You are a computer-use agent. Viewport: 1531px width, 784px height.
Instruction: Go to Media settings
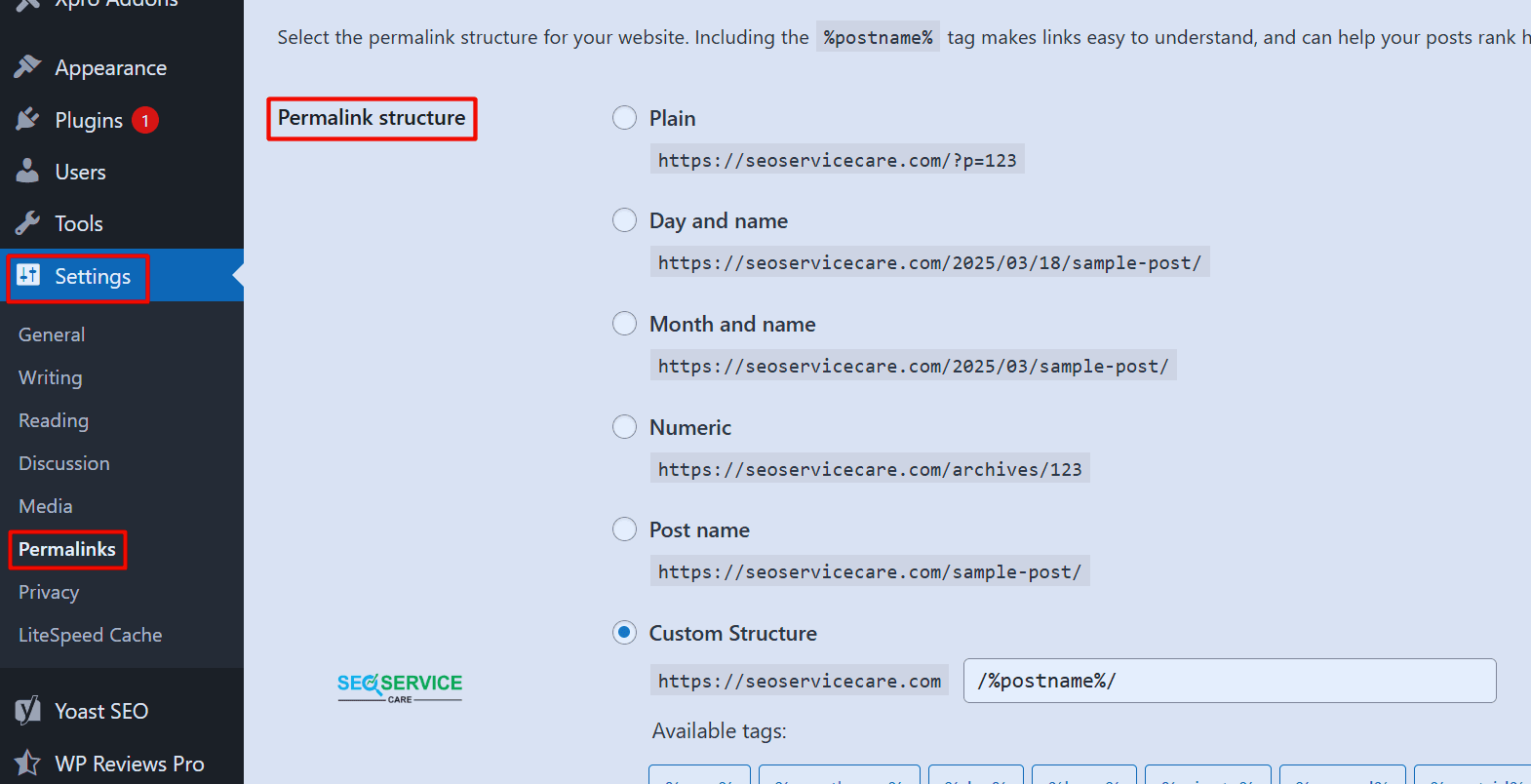[46, 506]
